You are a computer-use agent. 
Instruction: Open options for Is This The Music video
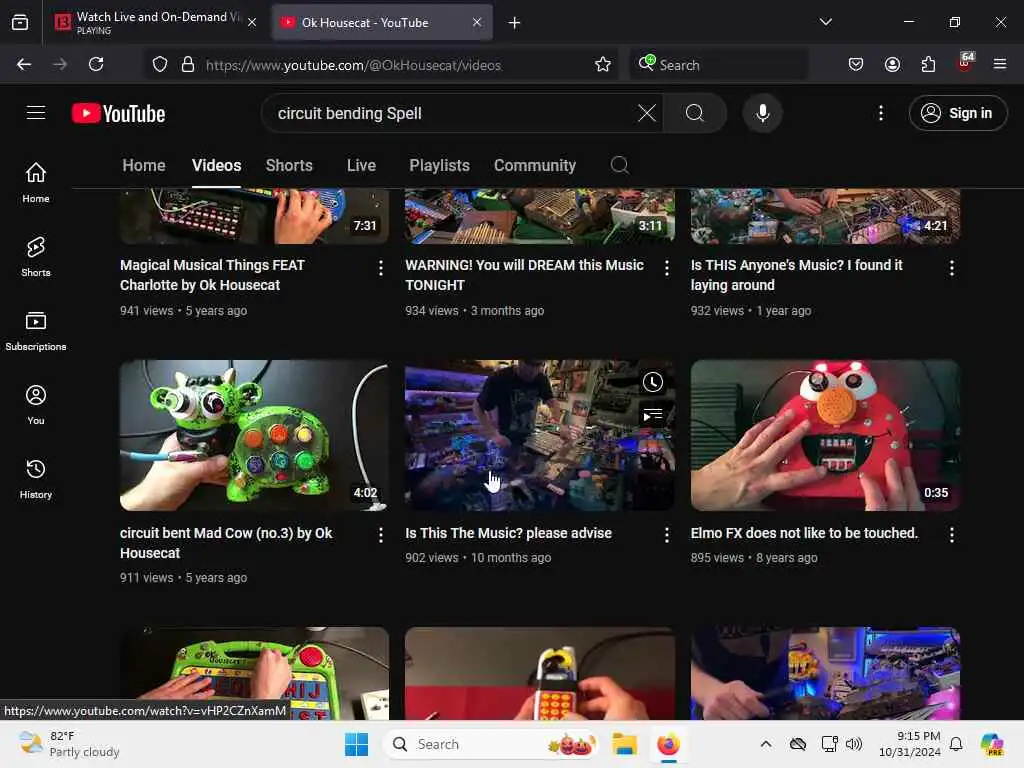pyautogui.click(x=666, y=535)
